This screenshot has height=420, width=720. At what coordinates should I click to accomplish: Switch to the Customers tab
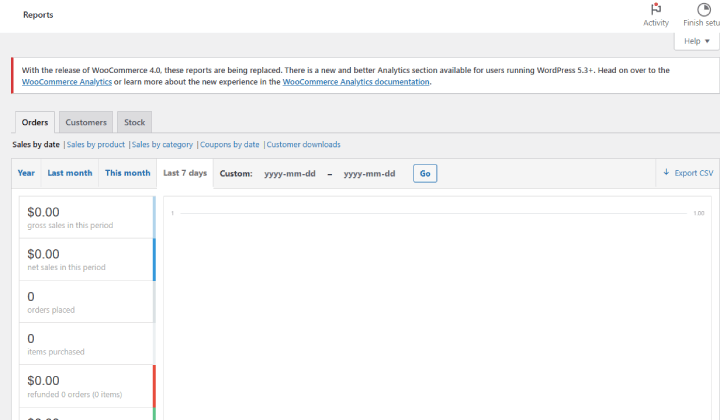pyautogui.click(x=86, y=123)
